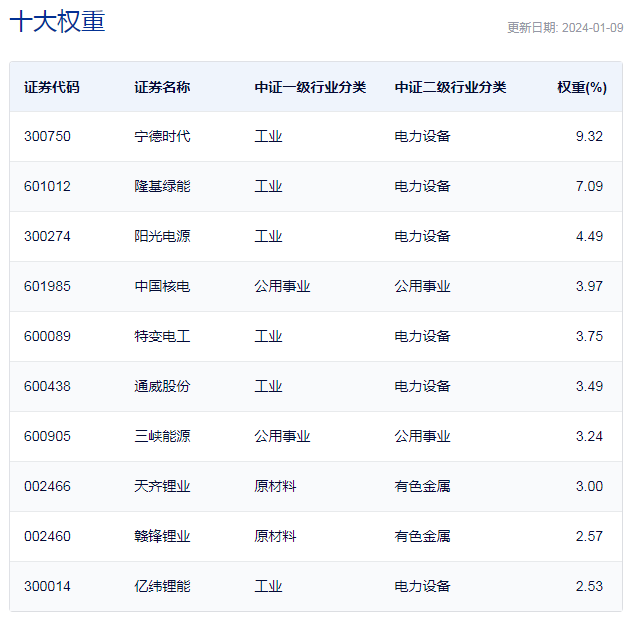Click the 三峡能源 security name
628x617 pixels.
tap(162, 436)
